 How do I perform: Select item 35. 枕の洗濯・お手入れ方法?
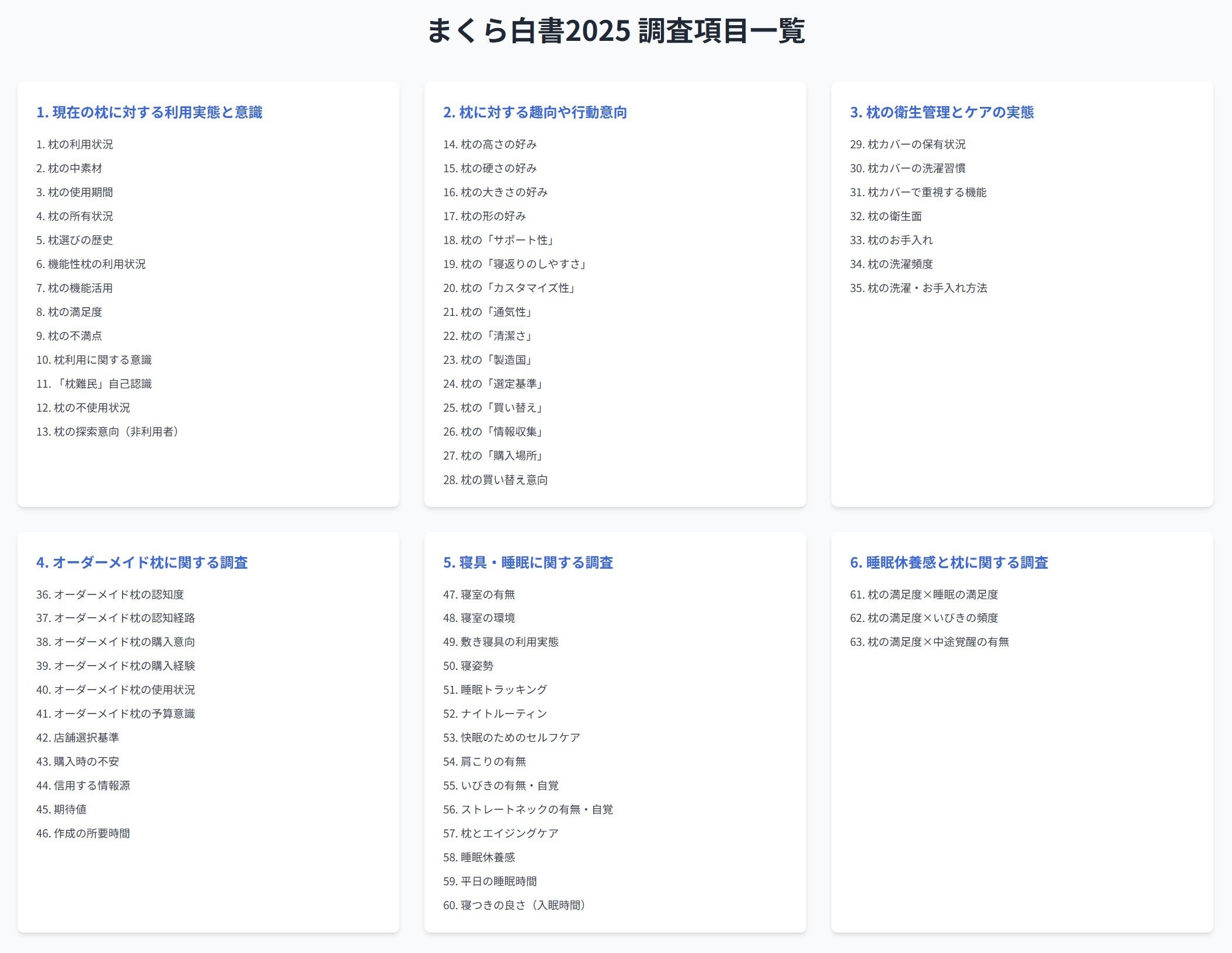click(x=918, y=288)
